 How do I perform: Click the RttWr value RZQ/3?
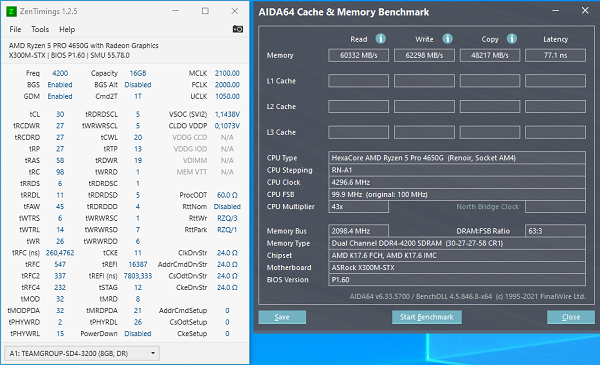(x=227, y=218)
